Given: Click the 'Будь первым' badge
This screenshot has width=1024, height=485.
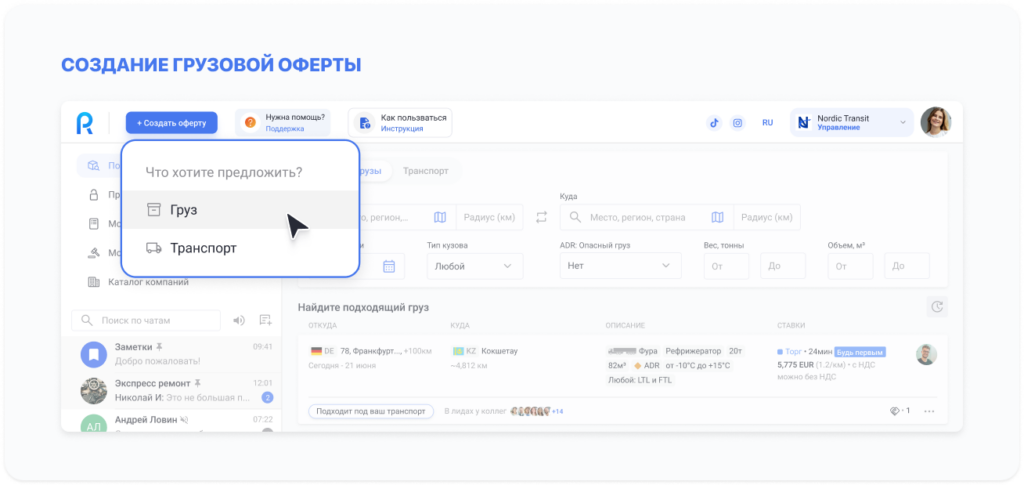Looking at the screenshot, I should (x=860, y=352).
